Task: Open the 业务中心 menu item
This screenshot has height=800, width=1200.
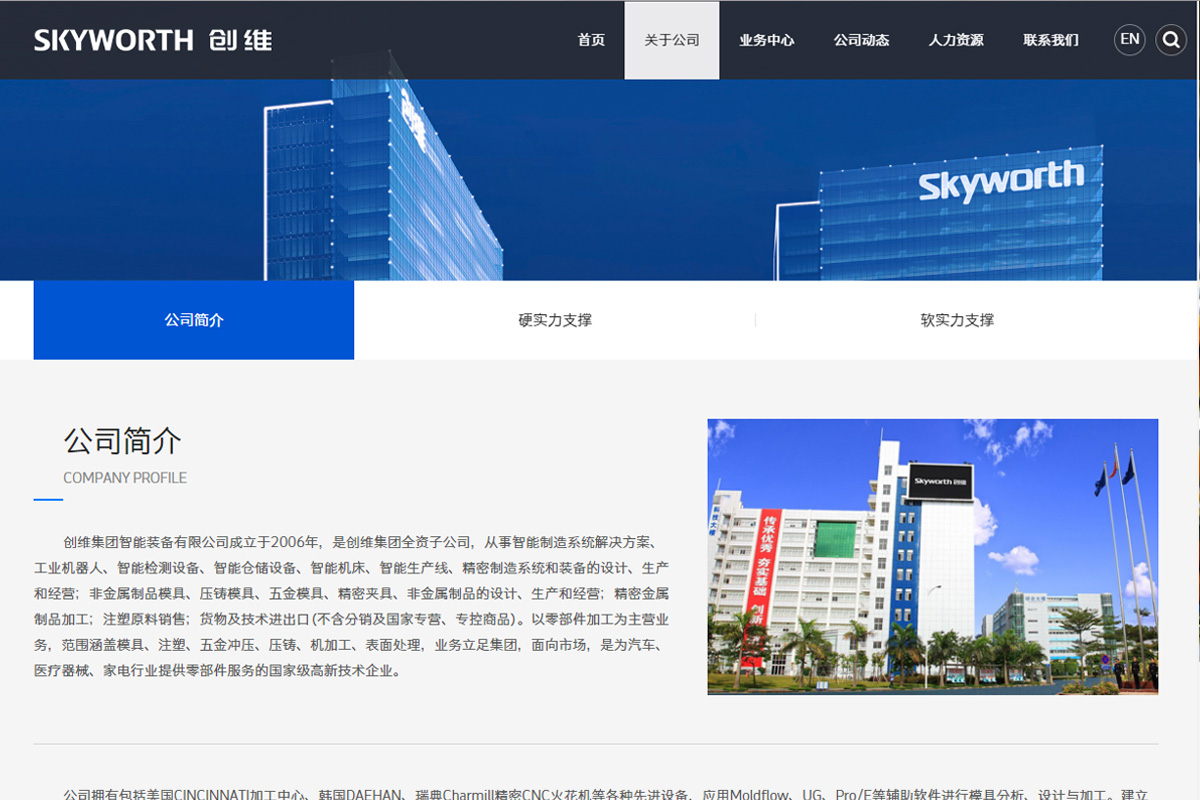Action: coord(767,40)
